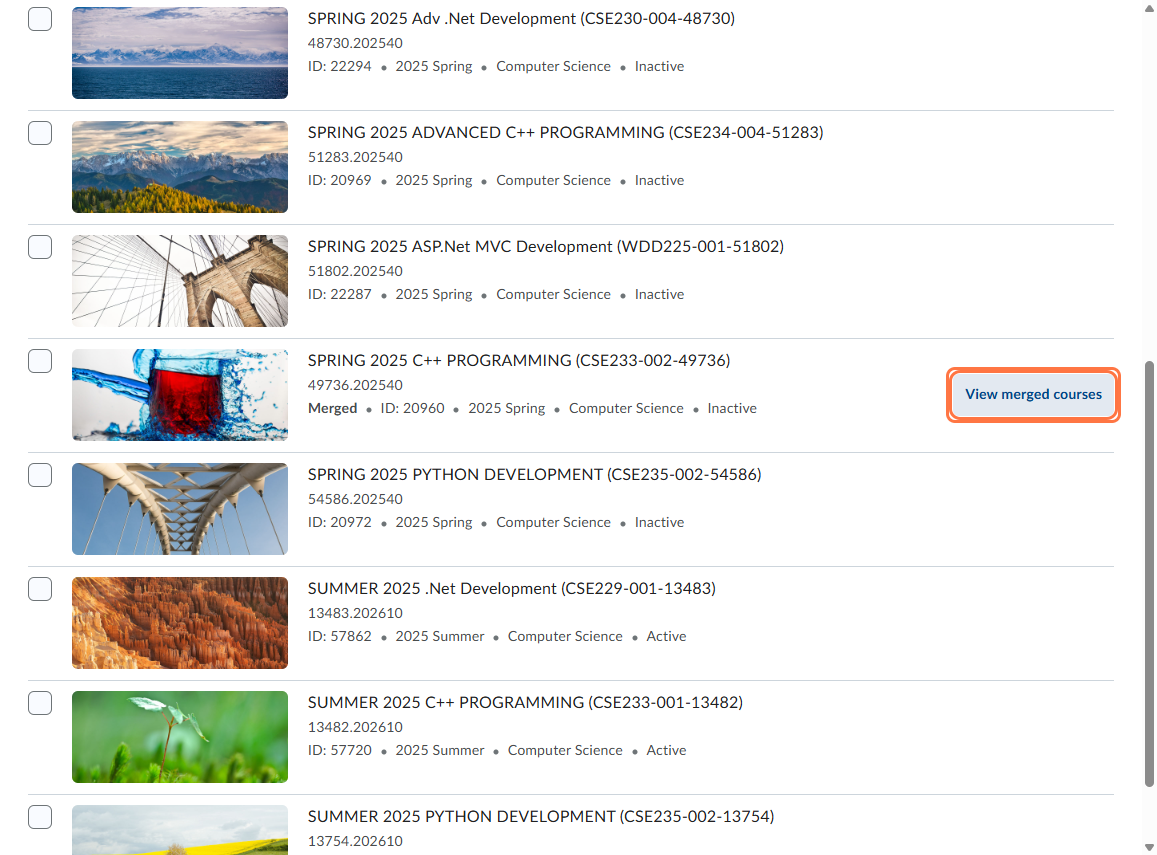Viewport: 1157px width, 855px height.
Task: Open SPRING 2025 Adv .Net Development (CSE230-004-48730)
Action: (521, 18)
